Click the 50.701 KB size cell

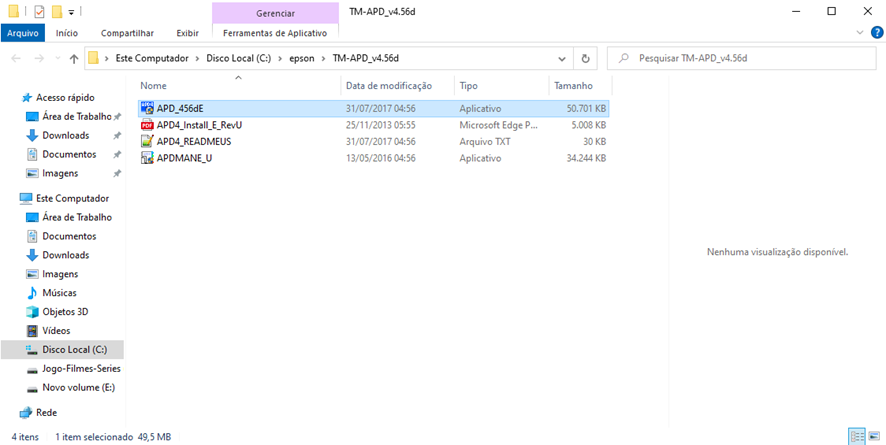click(x=587, y=108)
